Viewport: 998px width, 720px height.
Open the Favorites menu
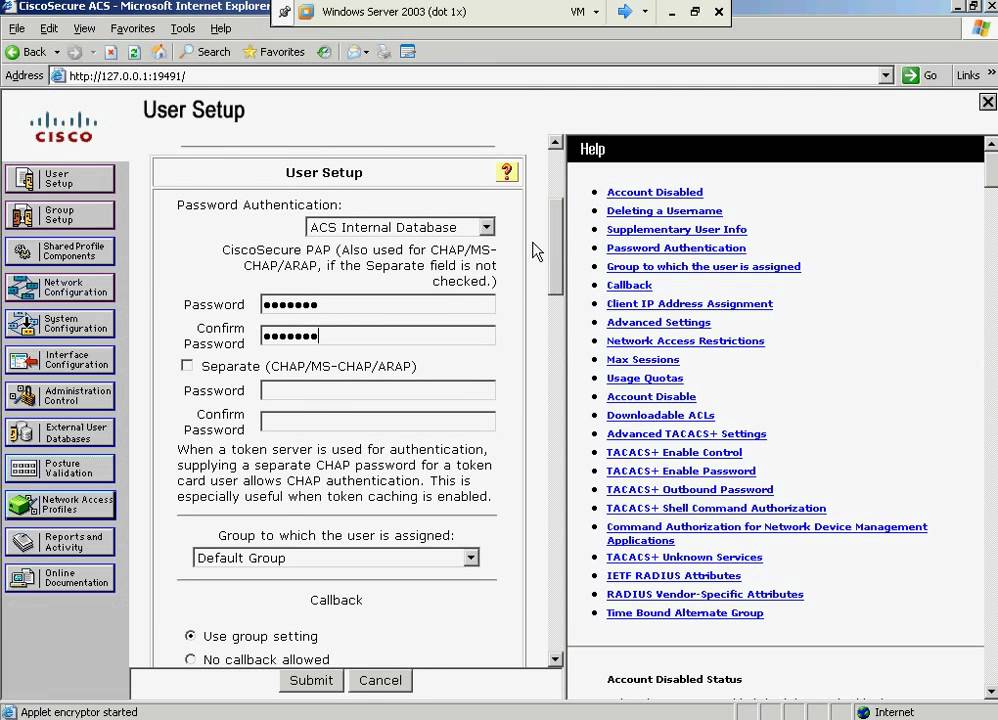pos(132,29)
